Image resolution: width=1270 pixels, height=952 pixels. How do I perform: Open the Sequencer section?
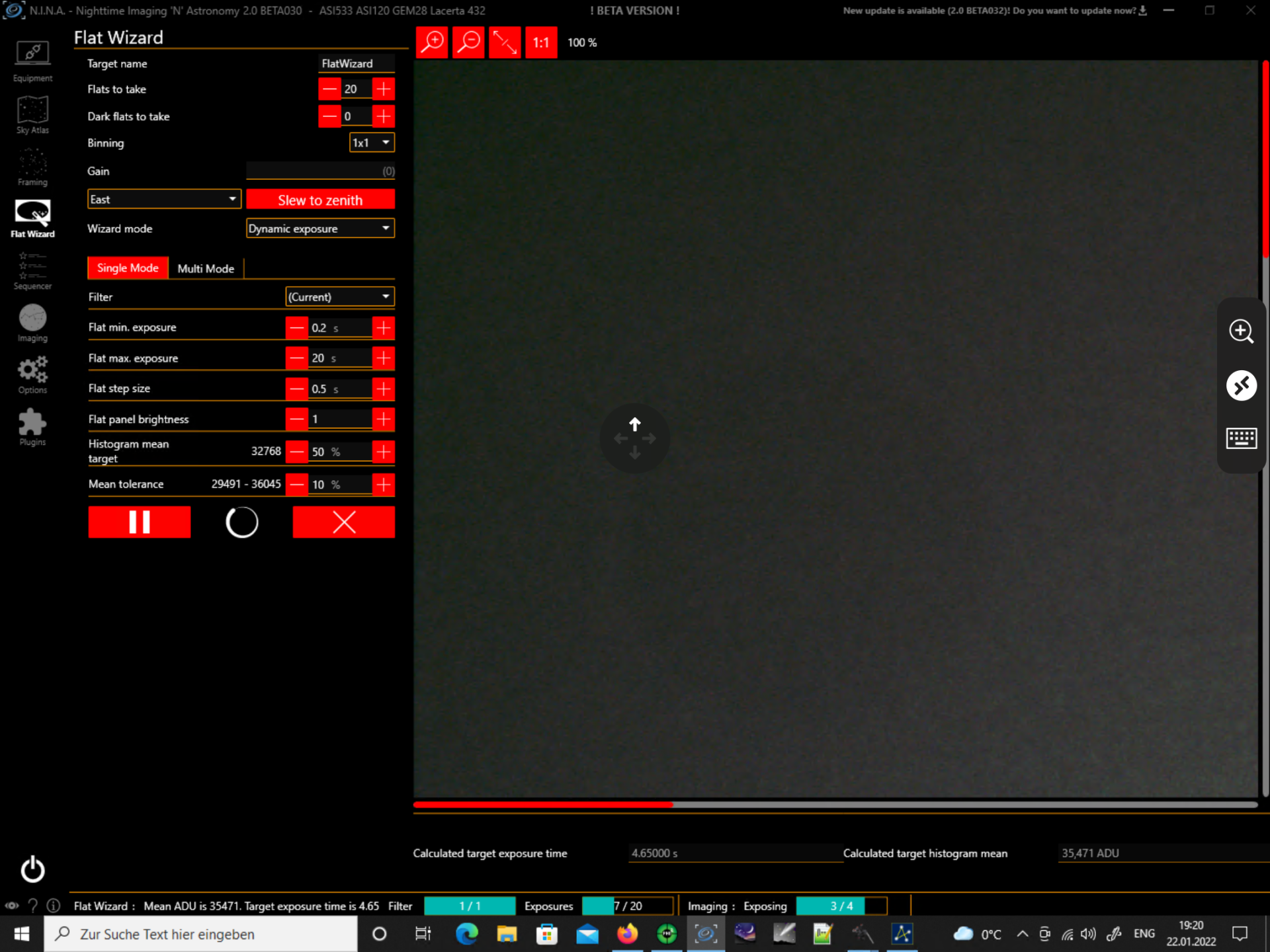tap(32, 270)
